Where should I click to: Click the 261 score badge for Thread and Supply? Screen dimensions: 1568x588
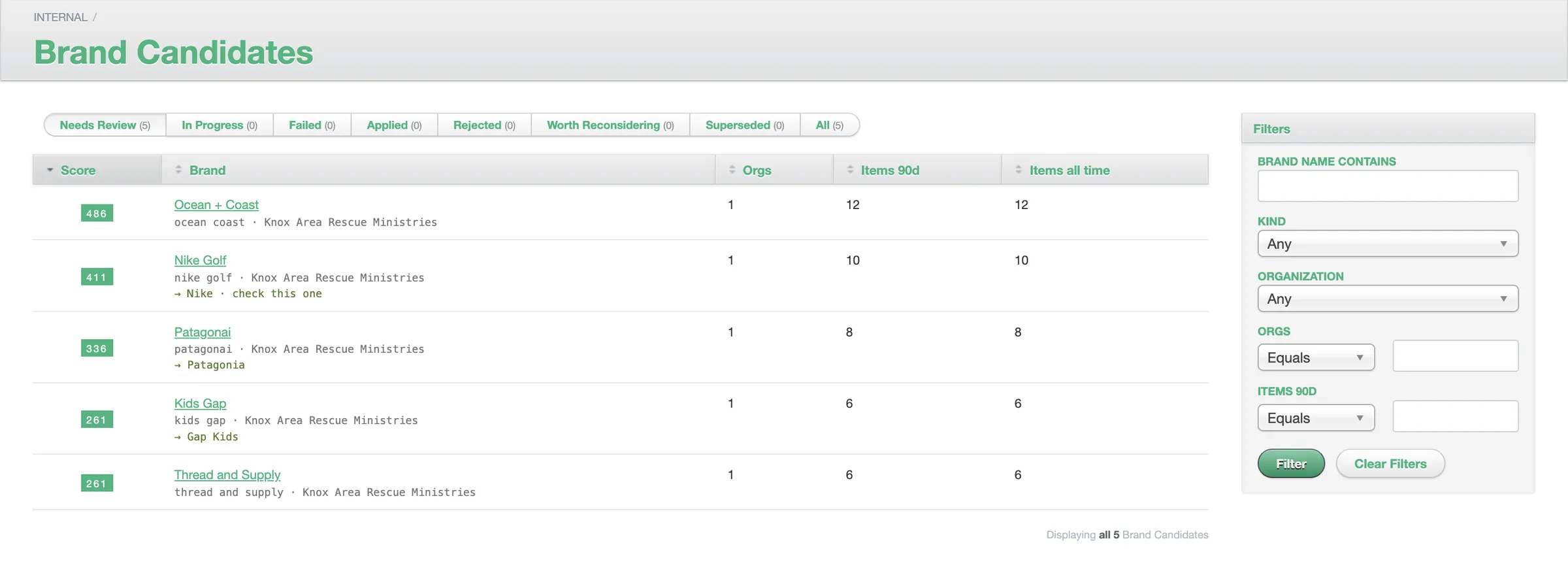[x=97, y=483]
